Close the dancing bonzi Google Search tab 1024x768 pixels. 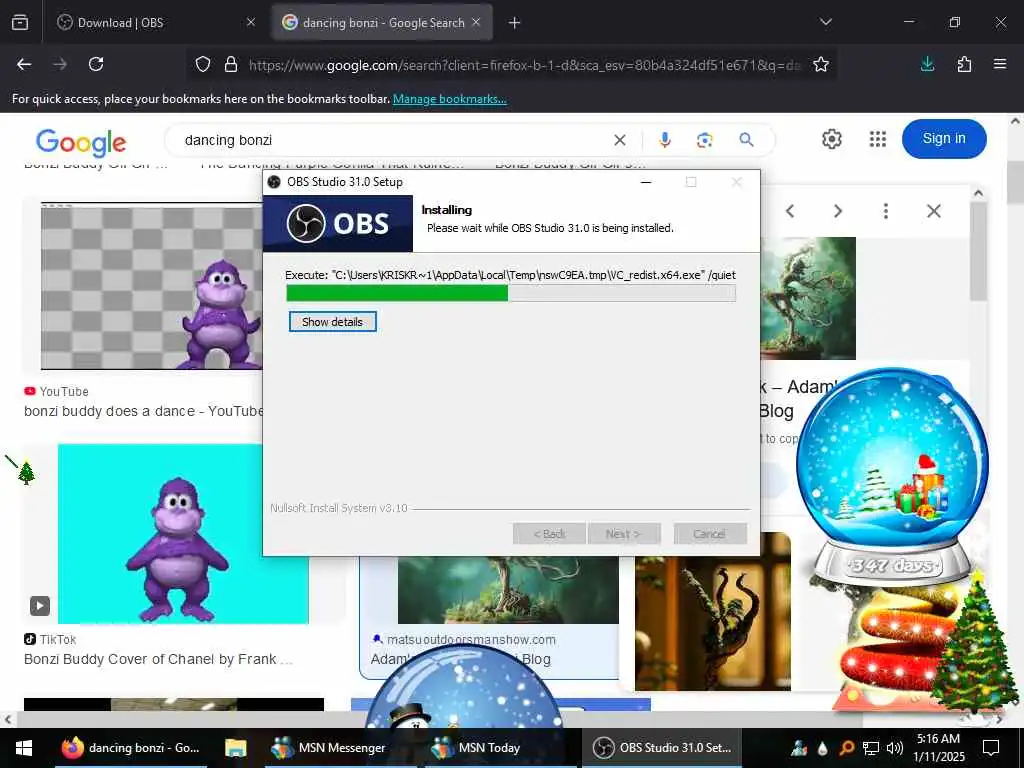pyautogui.click(x=476, y=23)
